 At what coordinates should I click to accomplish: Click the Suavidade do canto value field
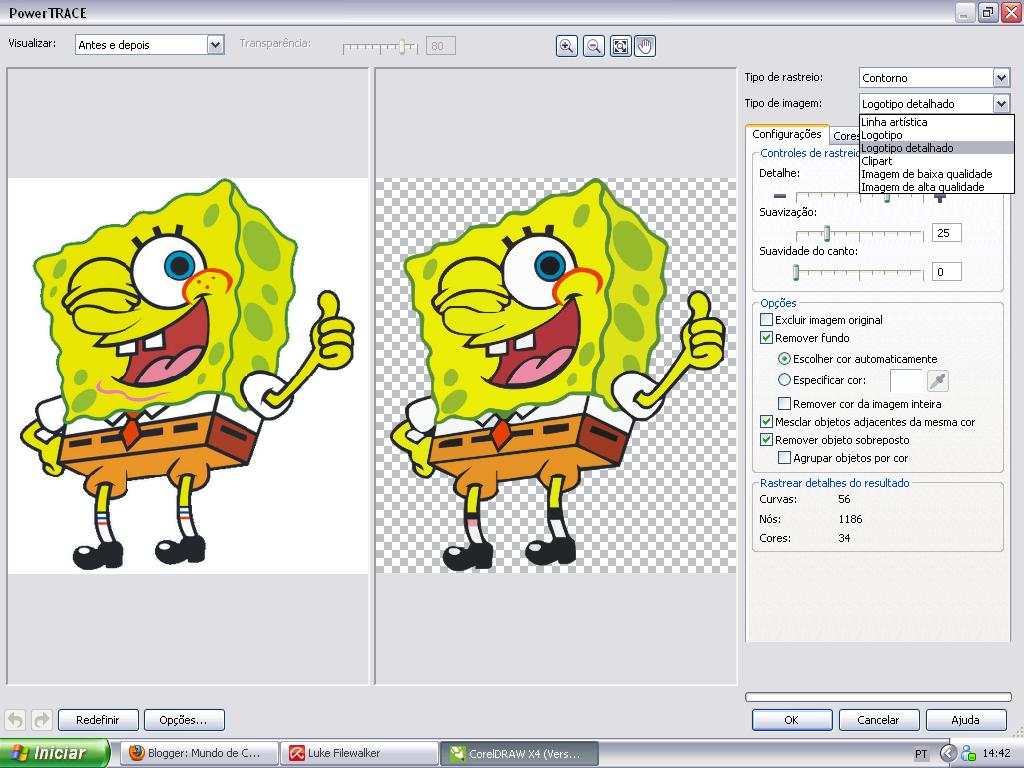(x=946, y=272)
